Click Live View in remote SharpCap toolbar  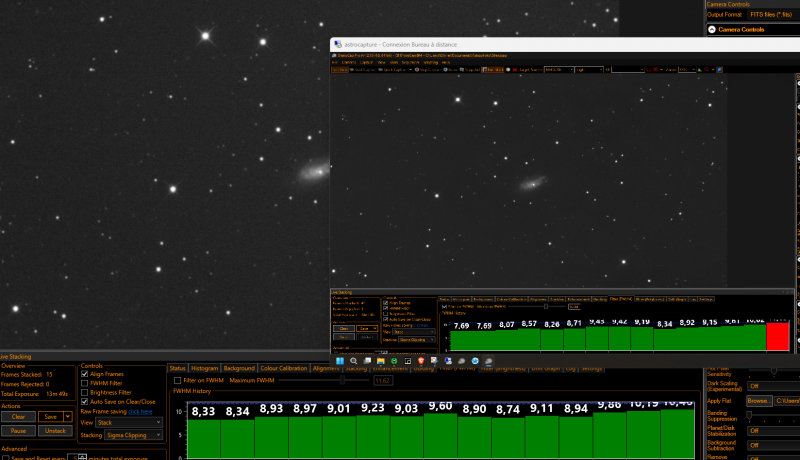point(340,69)
